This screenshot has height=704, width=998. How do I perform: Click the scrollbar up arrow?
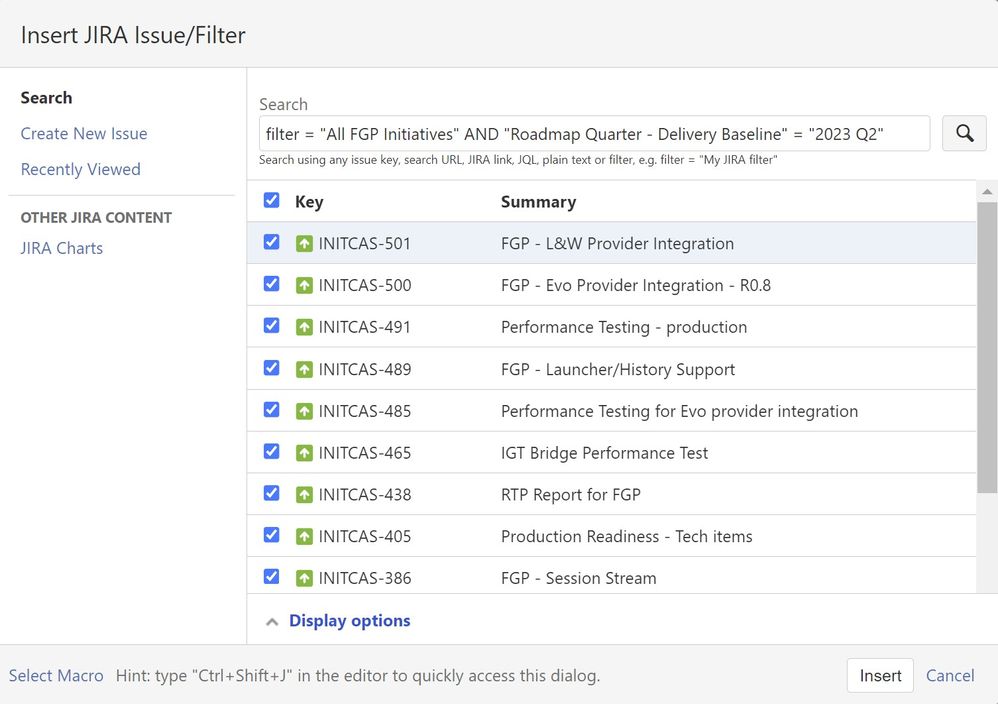coord(987,191)
